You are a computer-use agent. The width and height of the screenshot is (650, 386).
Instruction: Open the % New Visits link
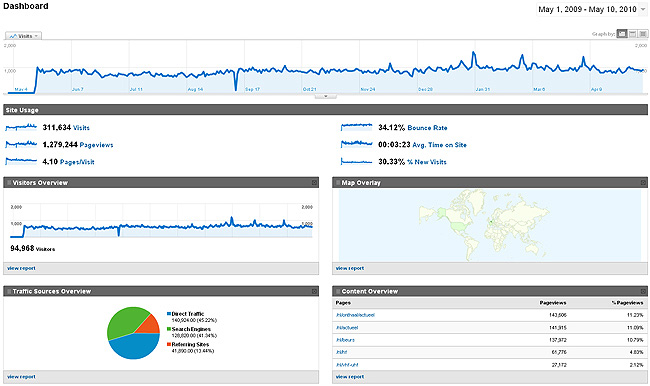(x=427, y=162)
